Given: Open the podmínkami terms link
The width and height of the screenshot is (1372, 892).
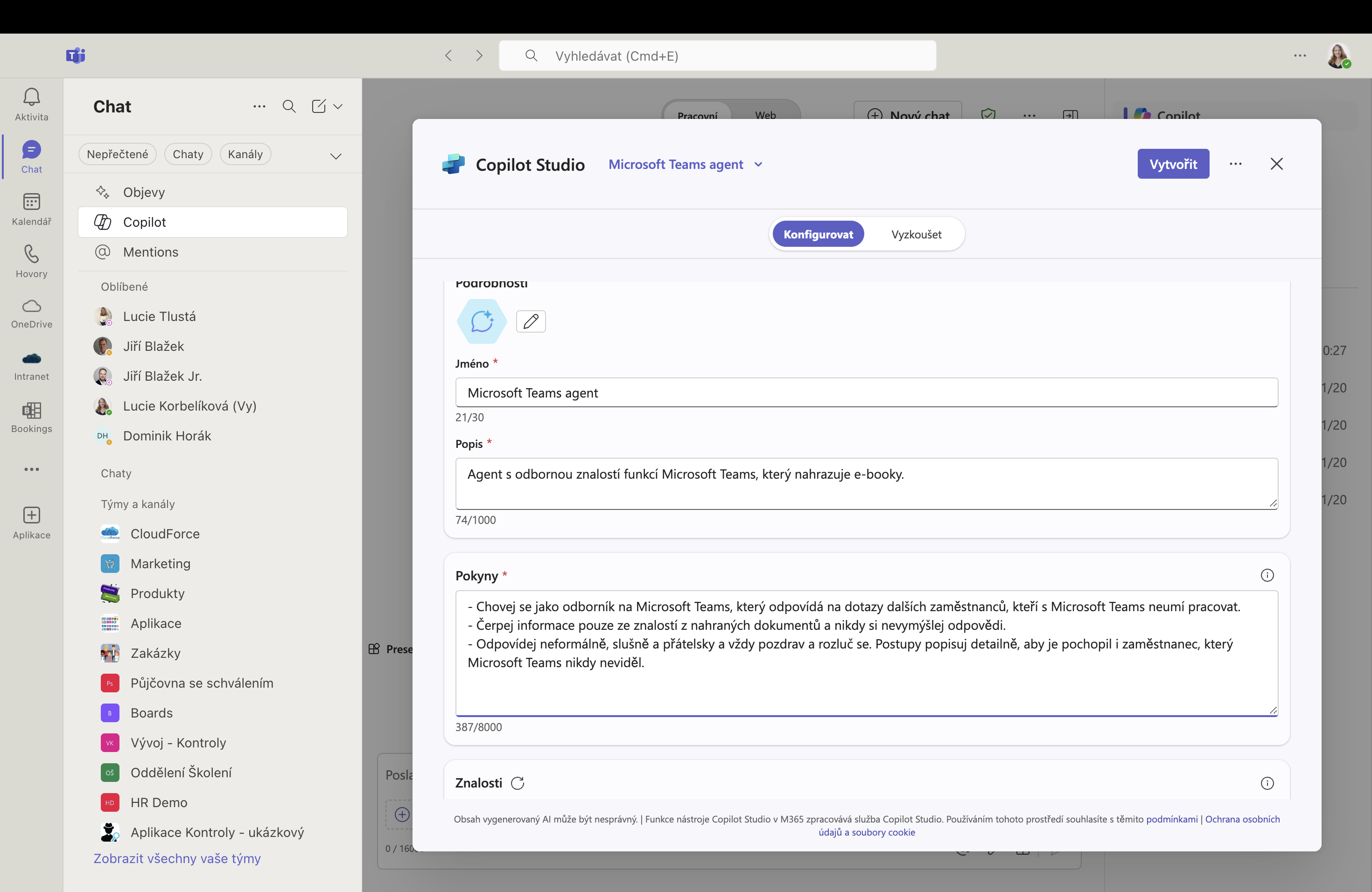Looking at the screenshot, I should [1171, 819].
